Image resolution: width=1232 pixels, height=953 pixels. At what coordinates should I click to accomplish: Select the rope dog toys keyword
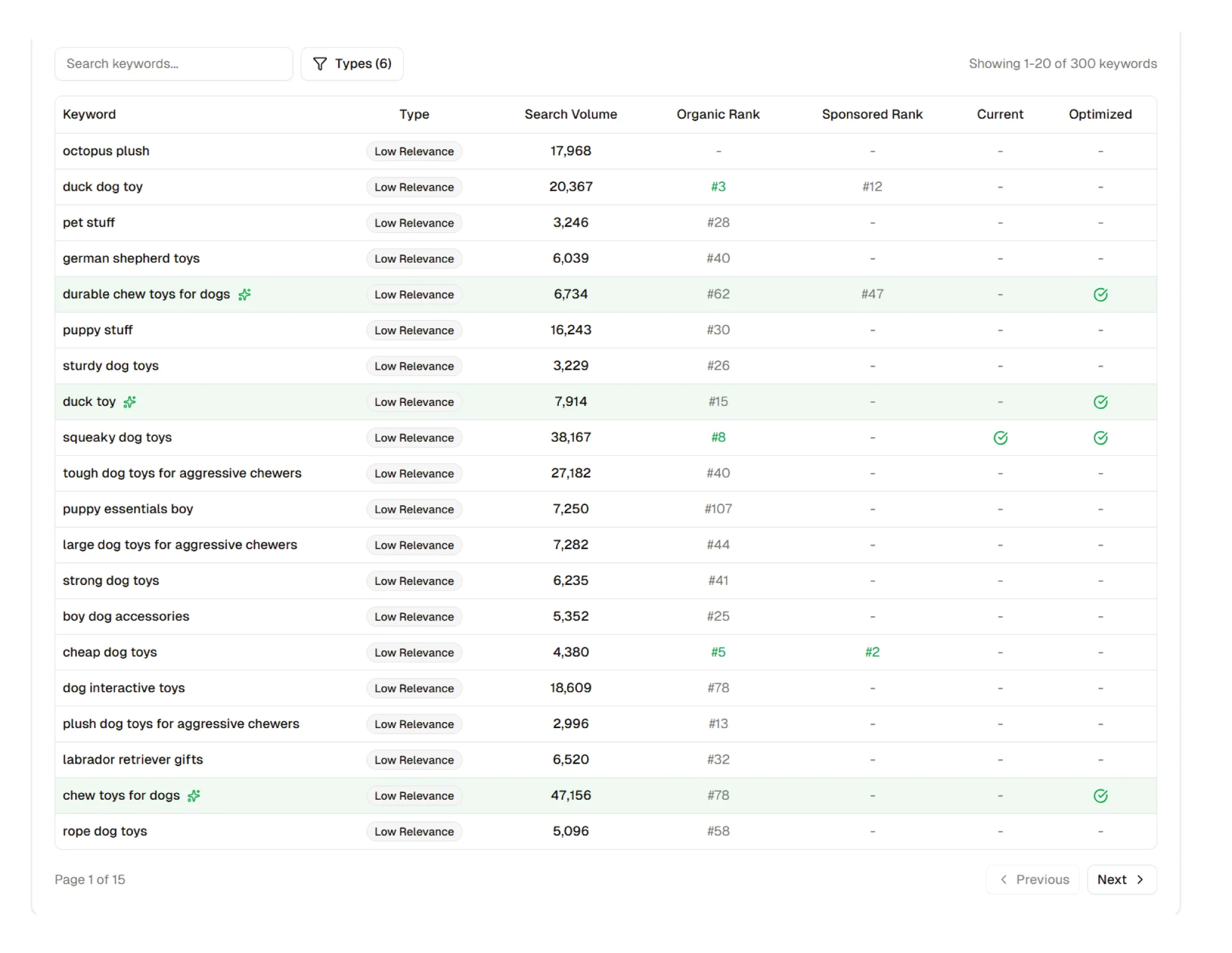pyautogui.click(x=105, y=831)
